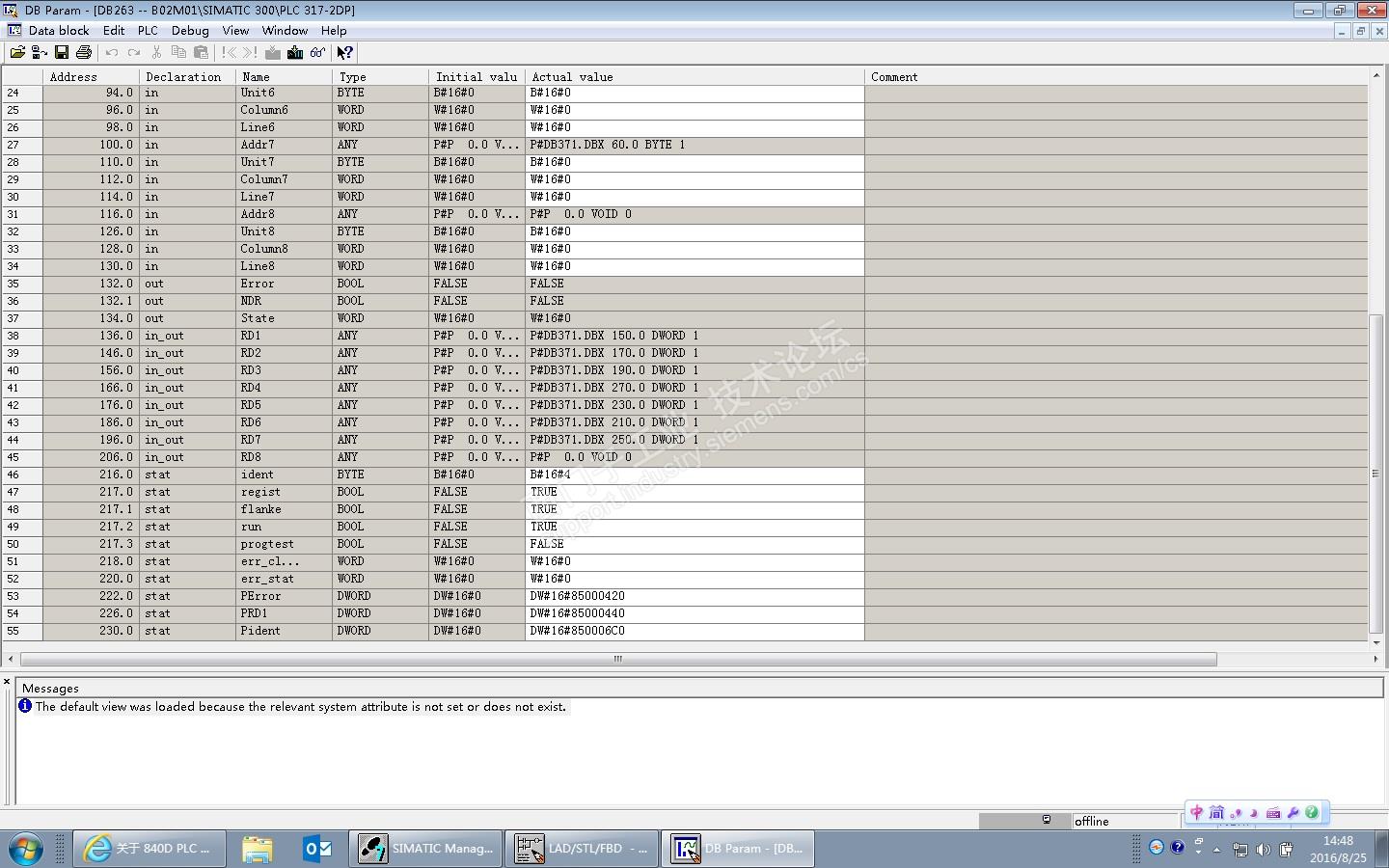Edit actual value TRUE of regist row
The height and width of the screenshot is (868, 1389).
(x=695, y=492)
